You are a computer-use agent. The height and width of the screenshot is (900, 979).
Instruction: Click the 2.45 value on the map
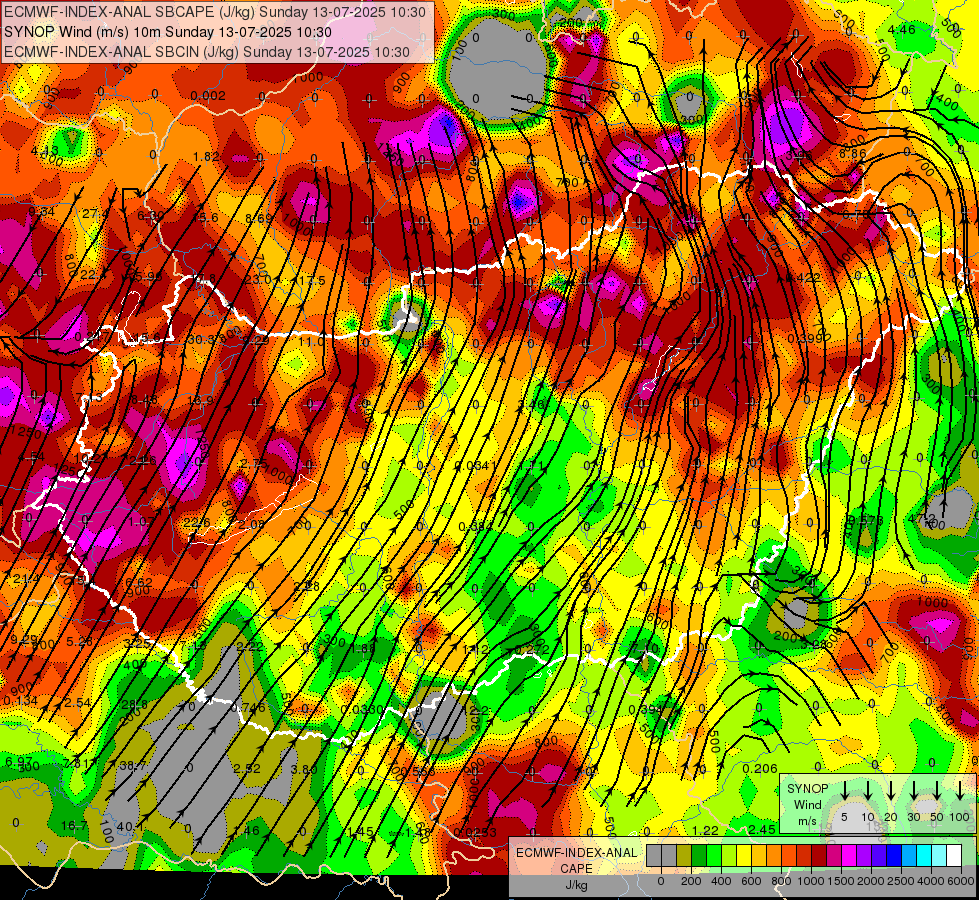[762, 829]
